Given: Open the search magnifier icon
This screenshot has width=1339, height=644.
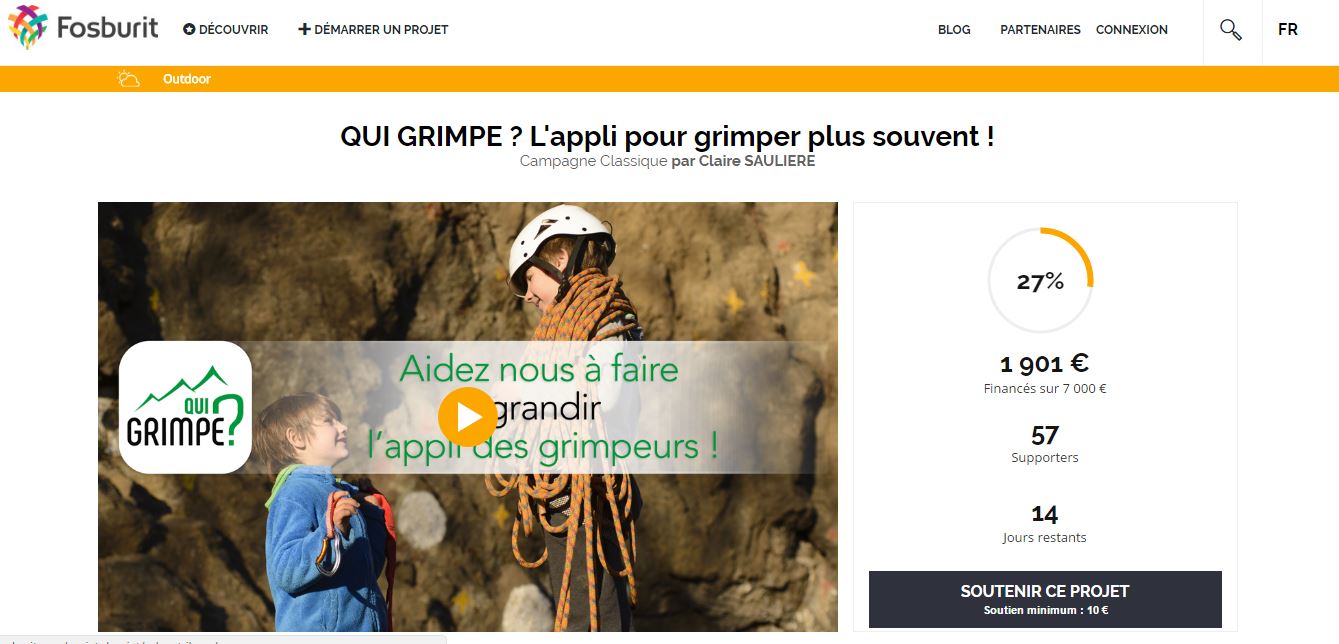Looking at the screenshot, I should (x=1231, y=30).
